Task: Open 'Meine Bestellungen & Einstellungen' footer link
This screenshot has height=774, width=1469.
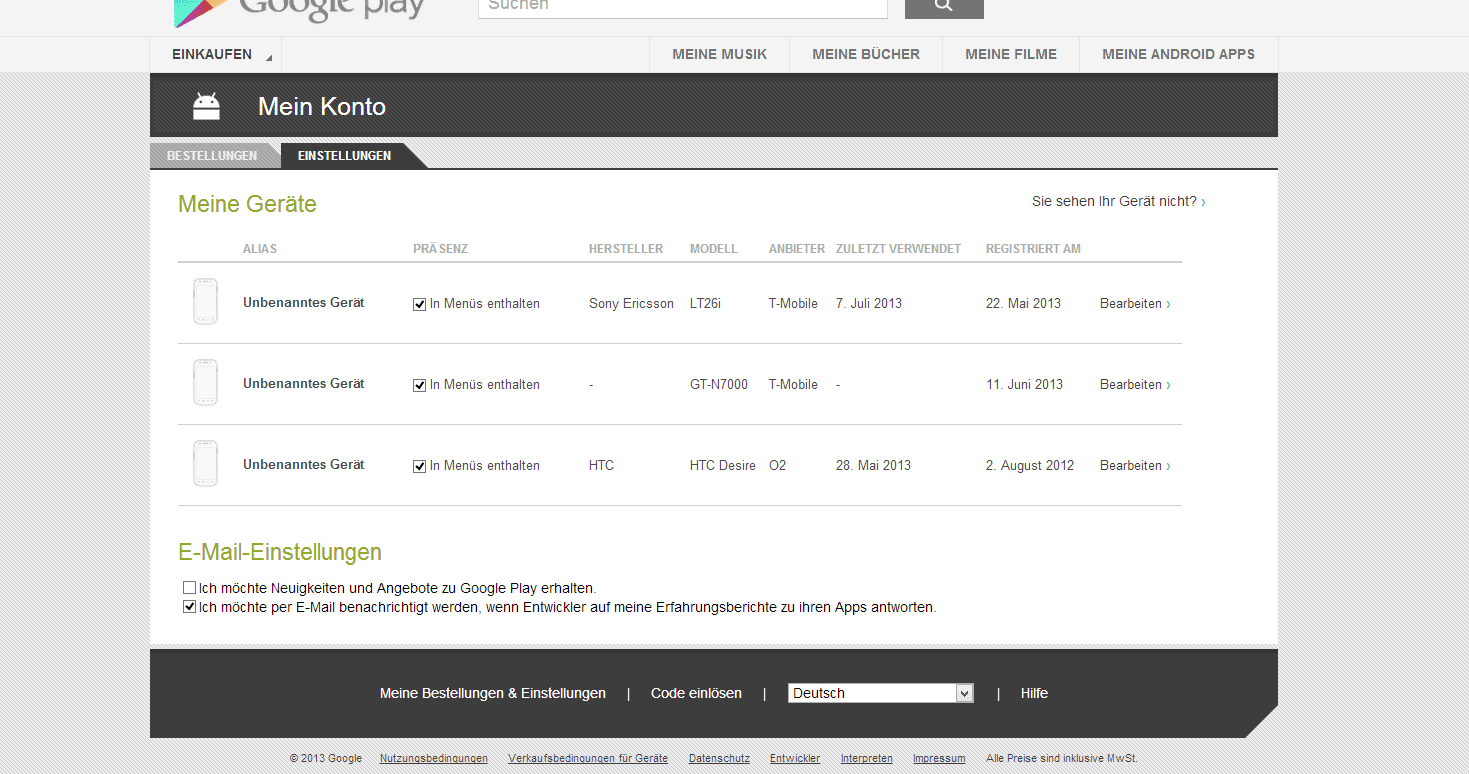Action: [493, 693]
